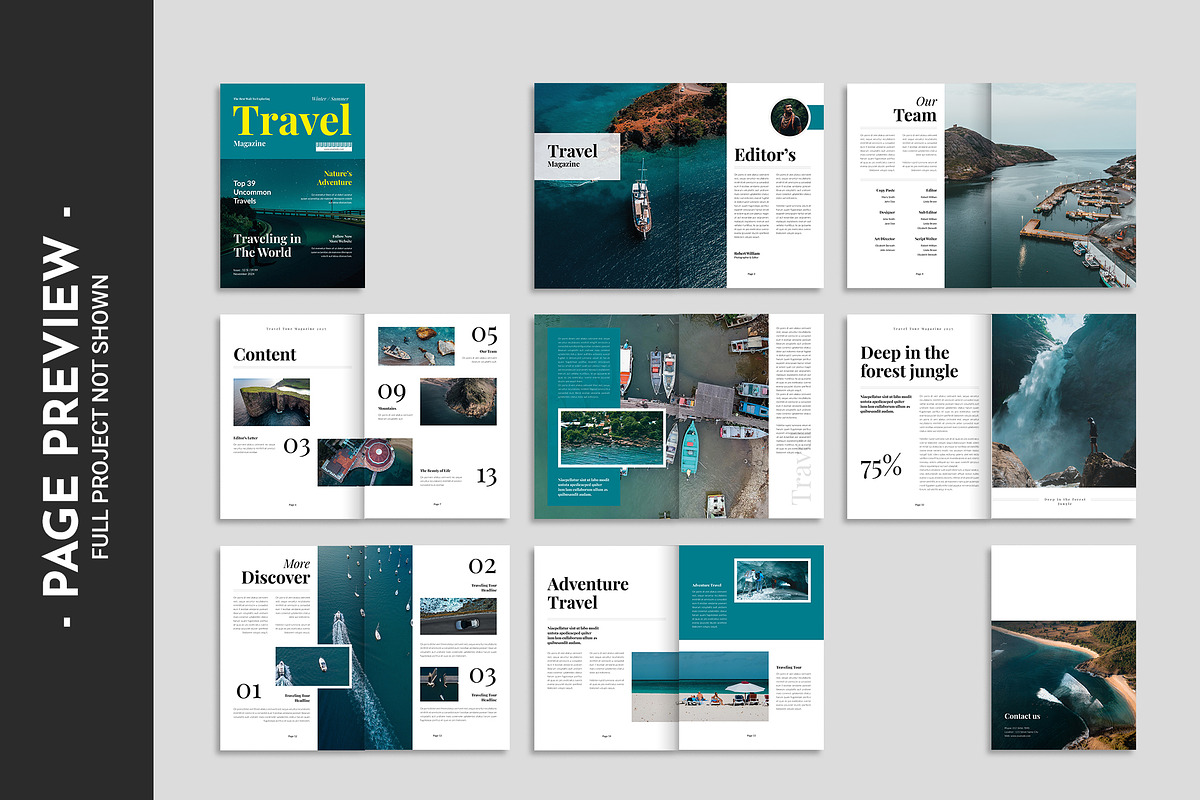Click 'Traveling in The World' on the cover
This screenshot has height=800, width=1200.
(266, 245)
